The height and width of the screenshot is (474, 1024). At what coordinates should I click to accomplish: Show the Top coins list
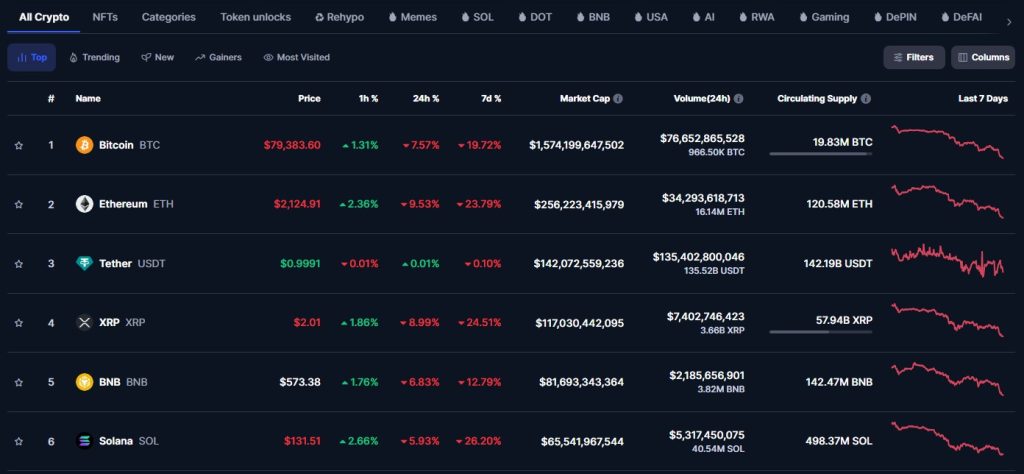click(31, 57)
